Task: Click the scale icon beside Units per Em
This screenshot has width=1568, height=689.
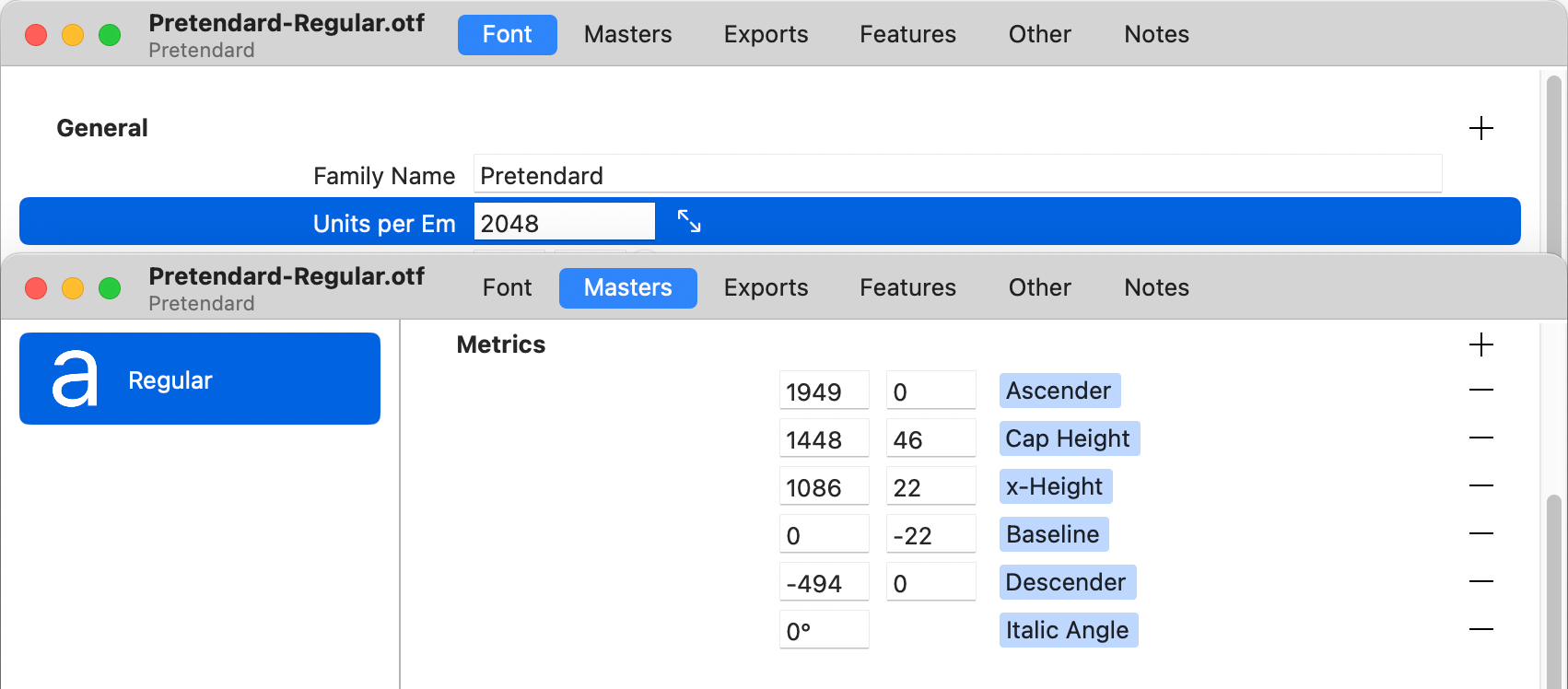Action: (x=689, y=221)
